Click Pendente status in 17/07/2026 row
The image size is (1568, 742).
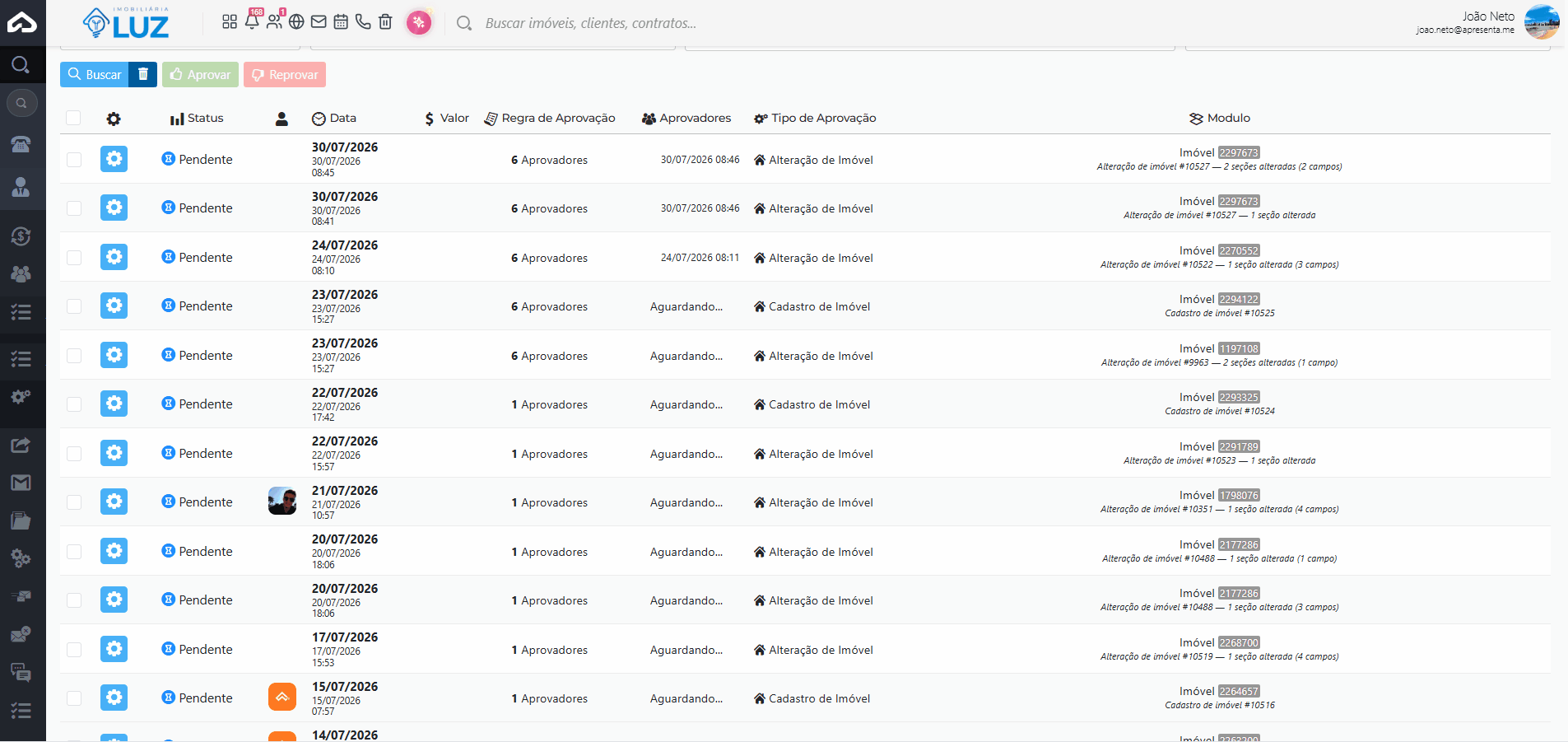(x=198, y=649)
